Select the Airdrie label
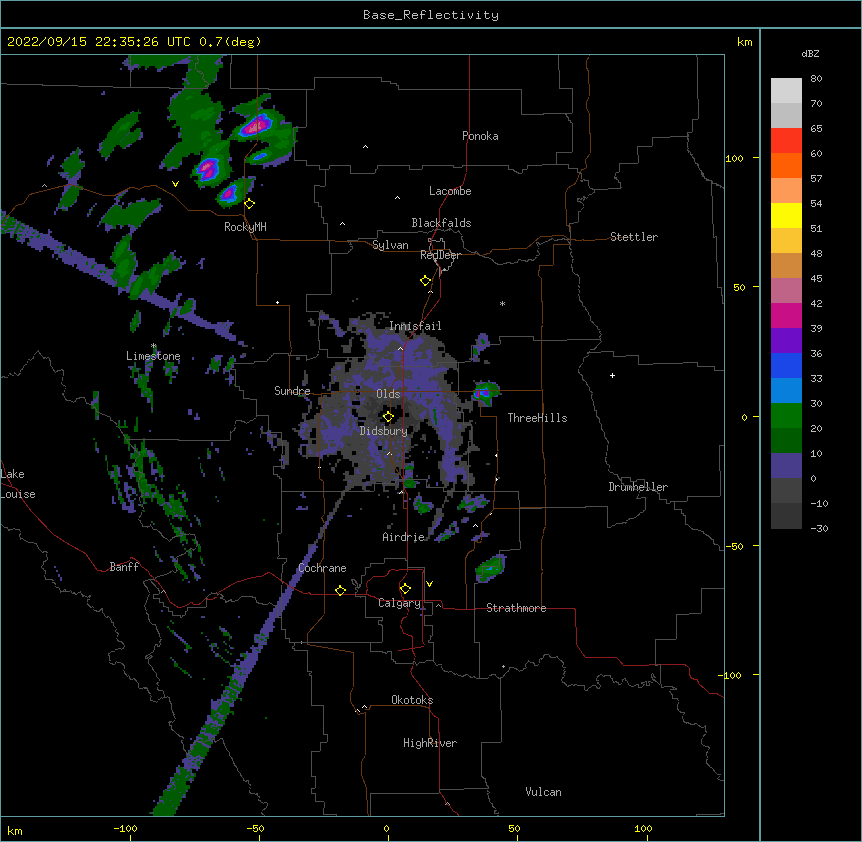 click(x=403, y=537)
